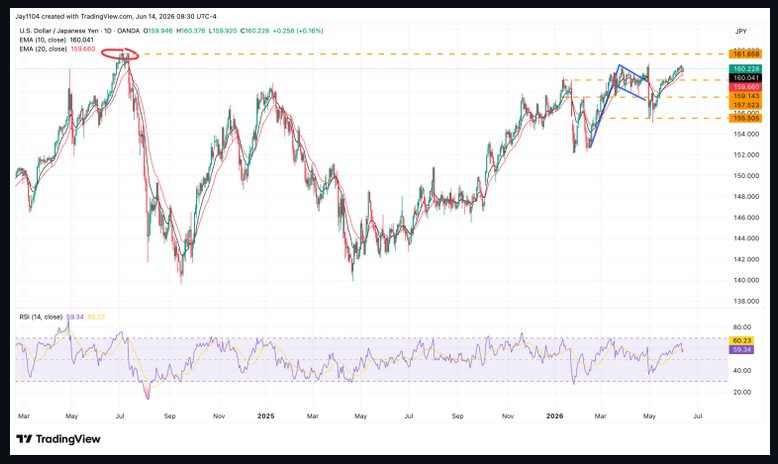This screenshot has height=464, width=778.
Task: Click the EMA (10, close) indicator legend
Action: pyautogui.click(x=43, y=40)
